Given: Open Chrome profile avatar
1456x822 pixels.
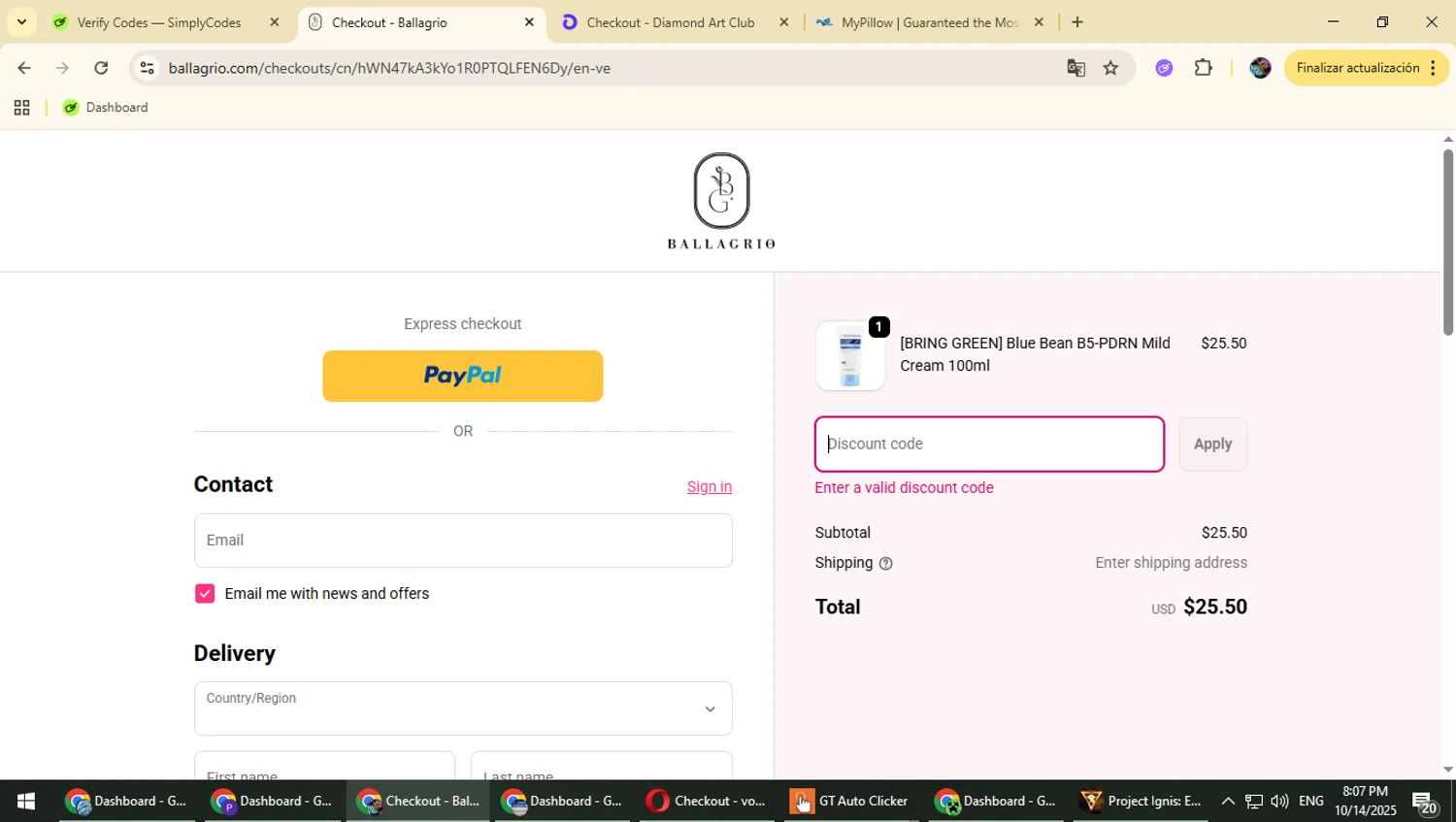Looking at the screenshot, I should pos(1260,68).
